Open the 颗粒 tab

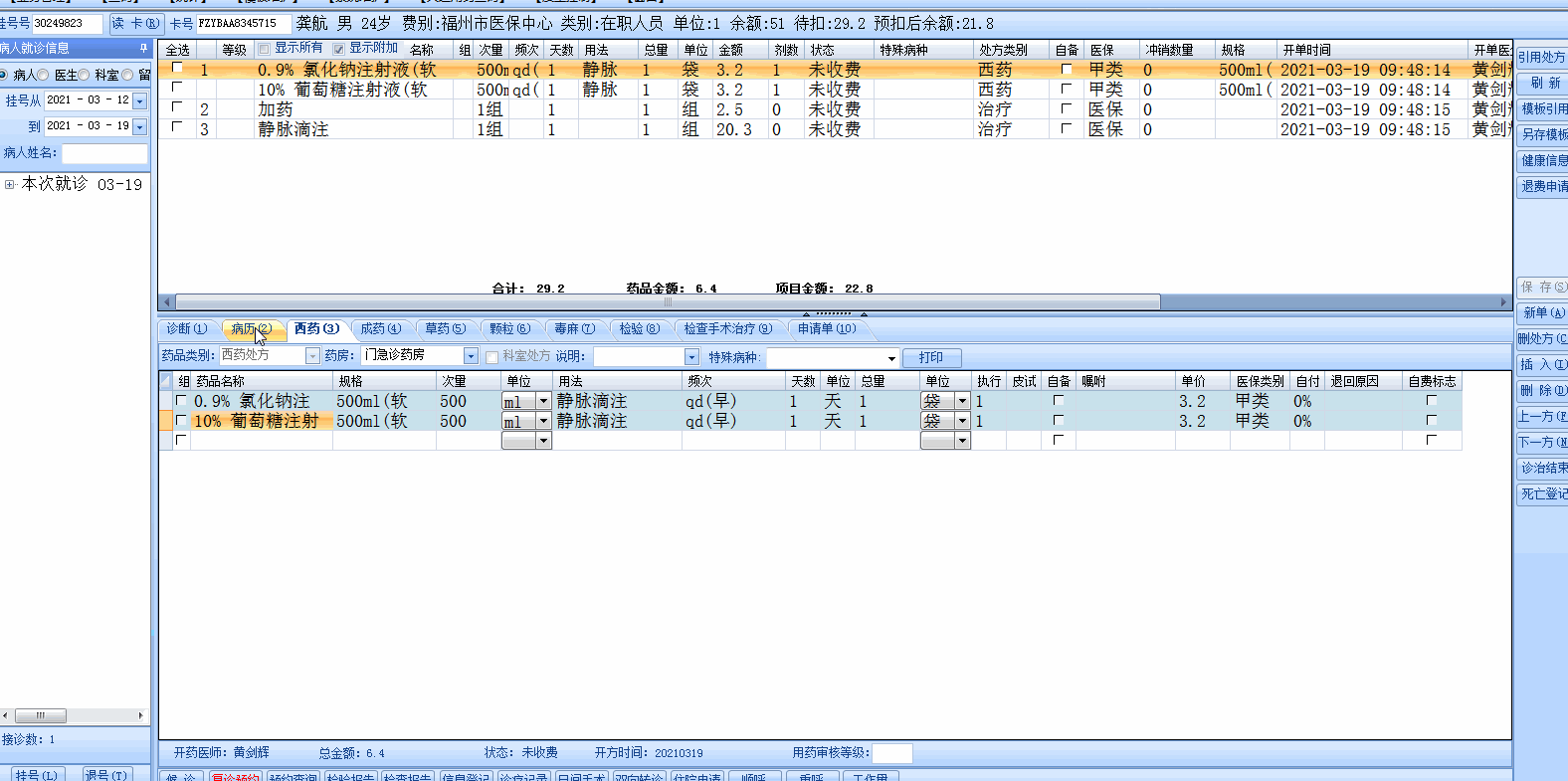(510, 329)
